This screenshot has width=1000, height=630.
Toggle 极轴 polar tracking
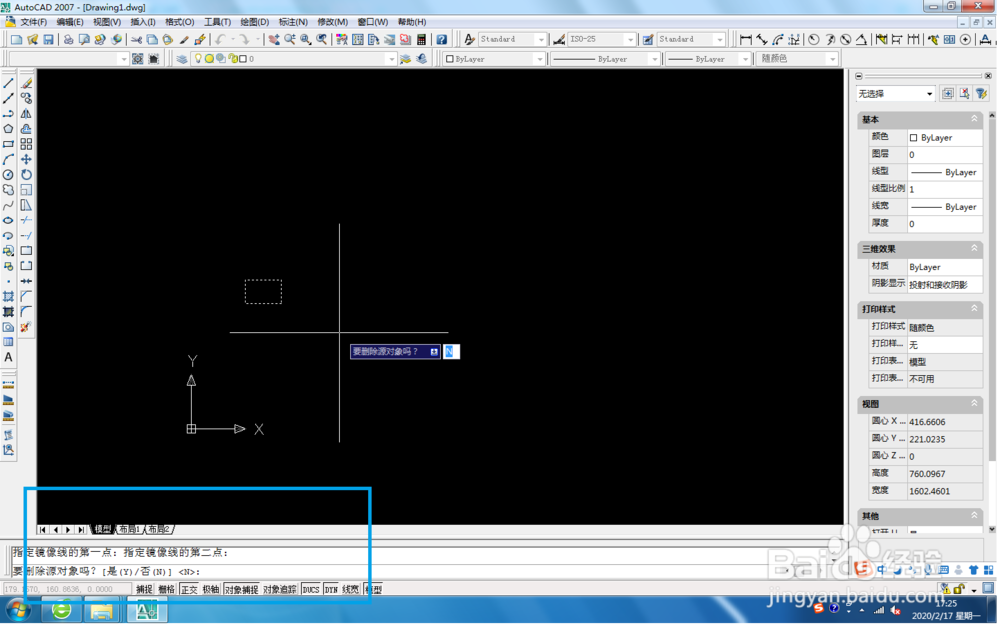click(x=211, y=590)
